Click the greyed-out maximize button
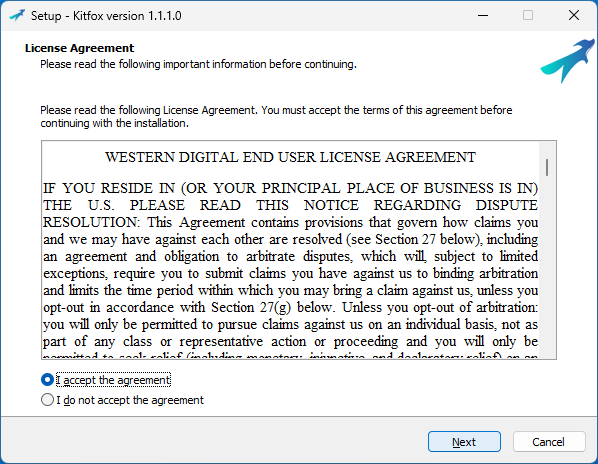 (x=528, y=16)
